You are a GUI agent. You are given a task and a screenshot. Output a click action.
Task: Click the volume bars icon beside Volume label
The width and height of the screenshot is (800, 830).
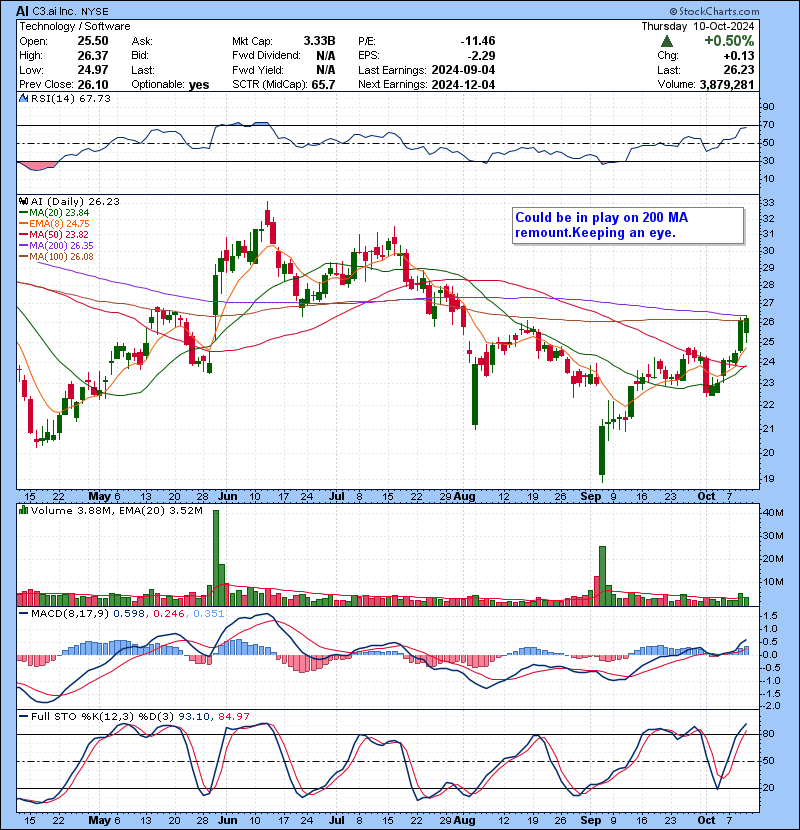[23, 510]
